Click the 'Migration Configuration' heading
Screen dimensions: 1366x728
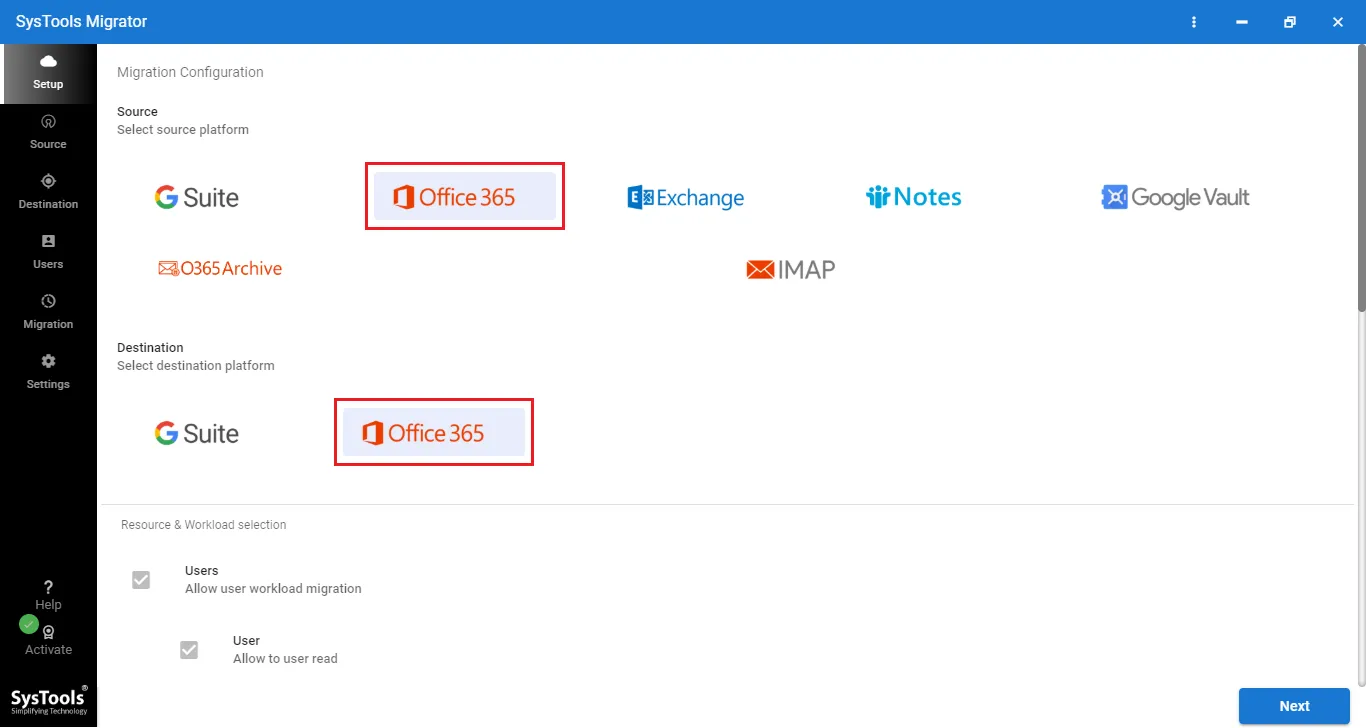[x=190, y=72]
